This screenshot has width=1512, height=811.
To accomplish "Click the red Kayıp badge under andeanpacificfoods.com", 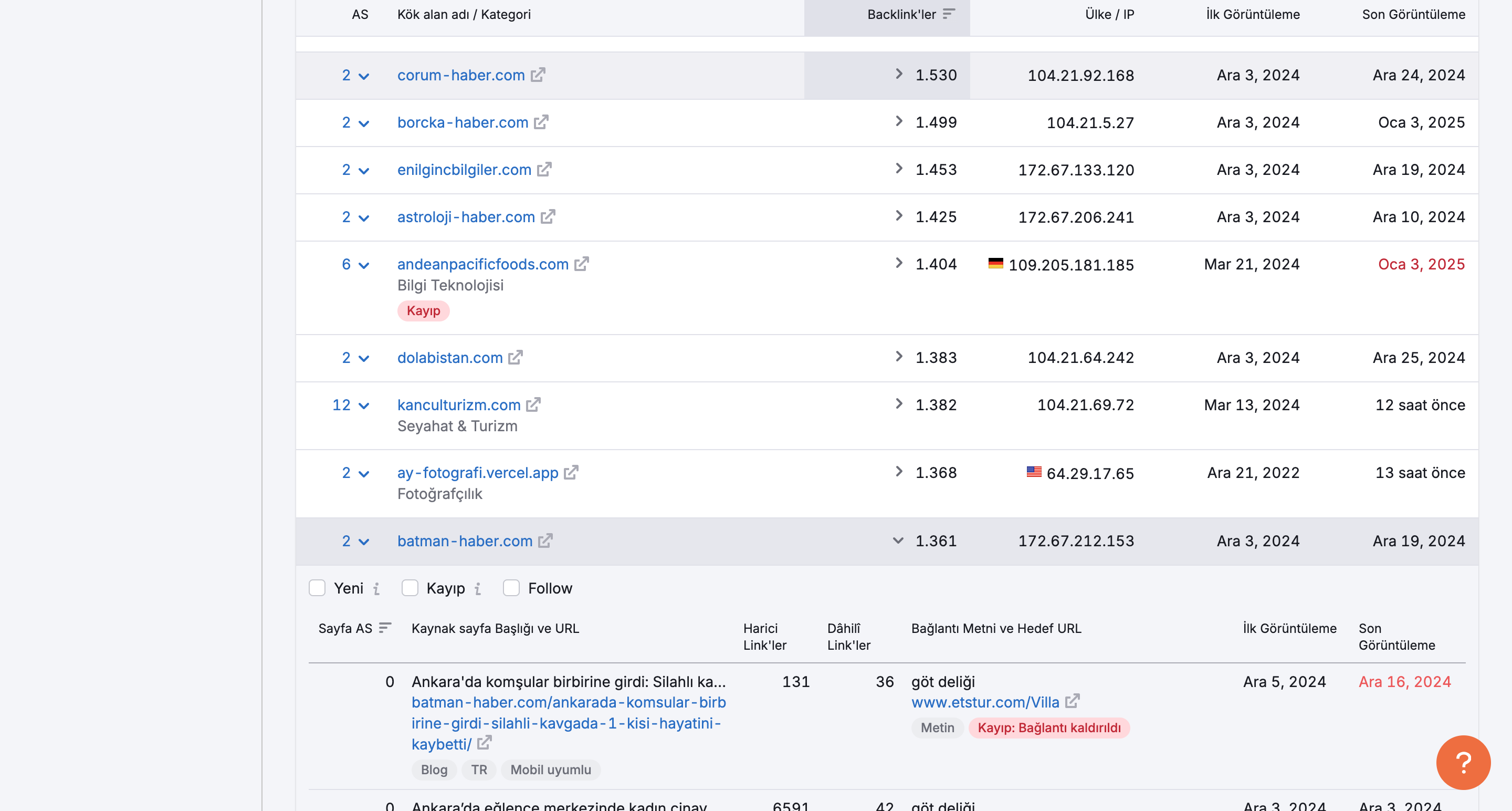I will [x=423, y=310].
